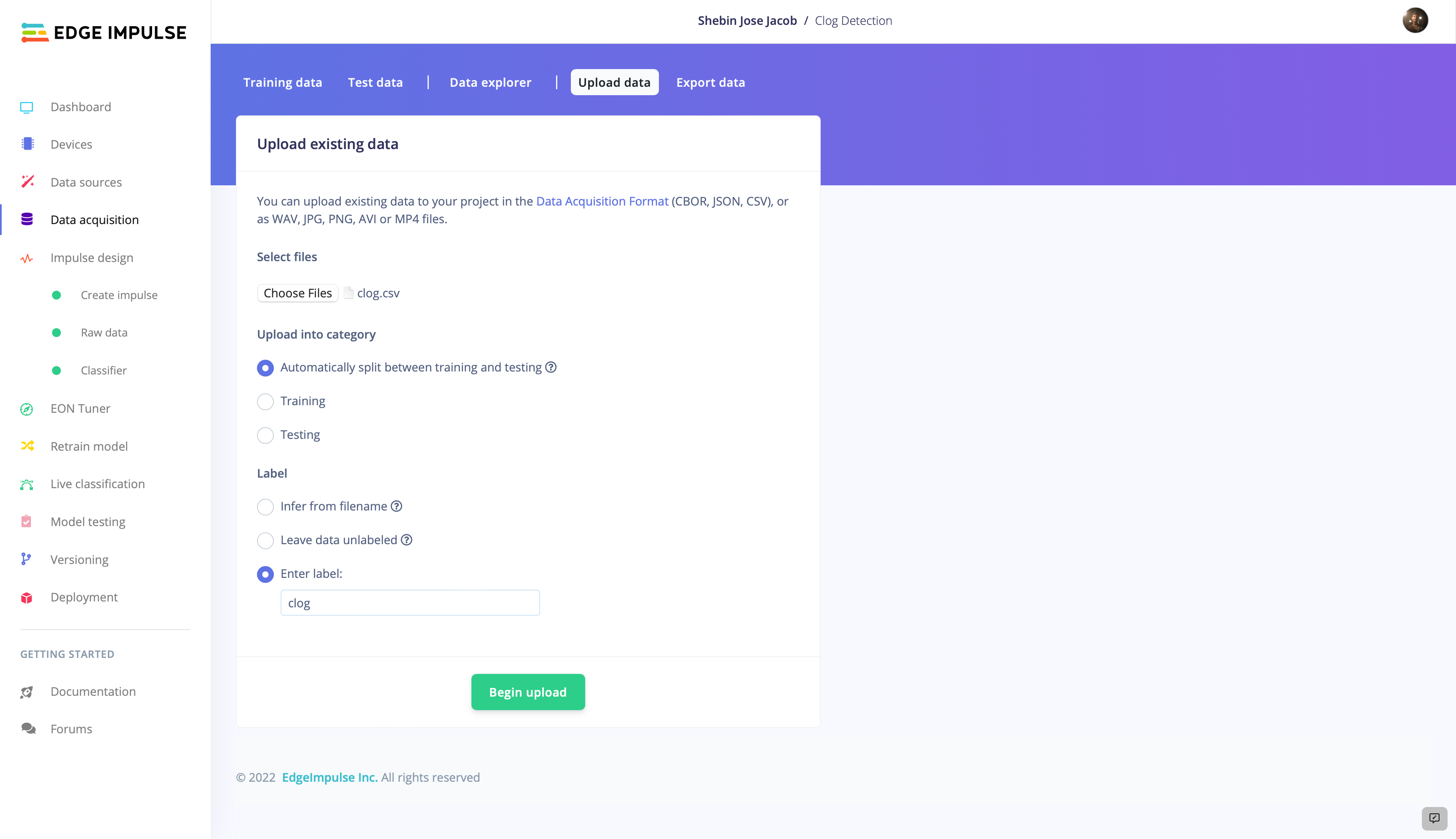Choose Leave data unlabeled option
Viewport: 1456px width, 839px height.
(265, 540)
